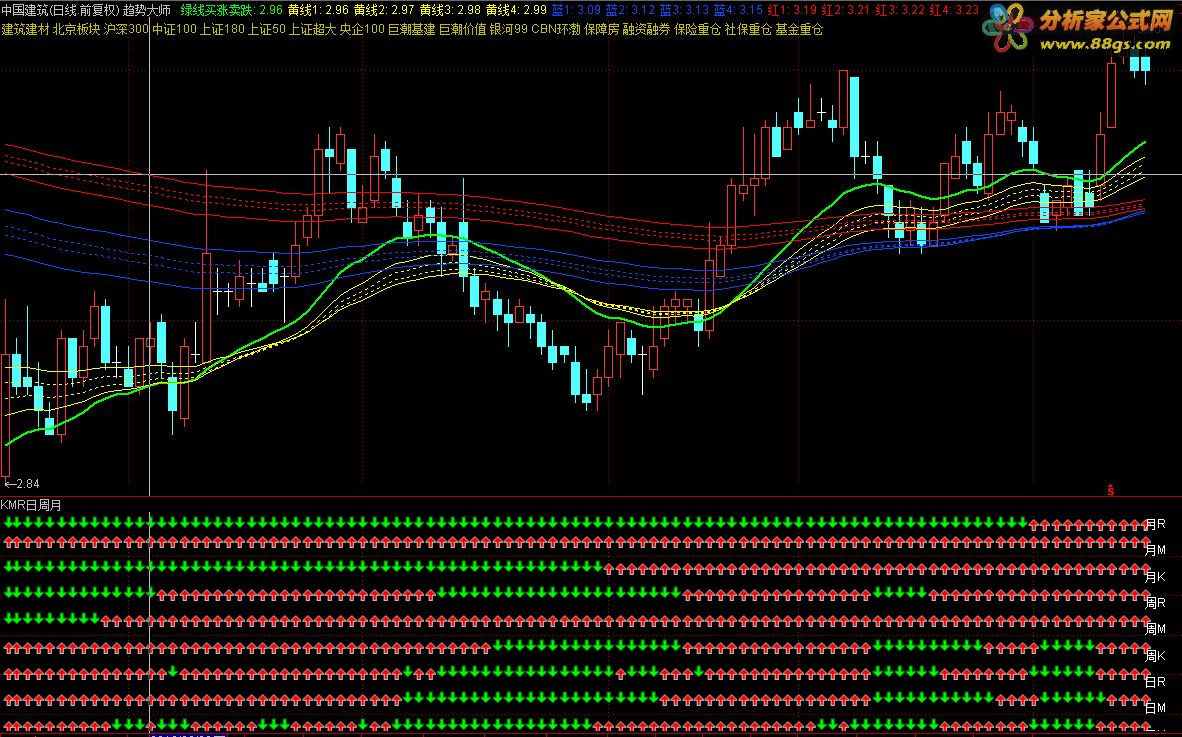Screen dimensions: 1182x737
Task: Click the 趋势大师 indicator name
Action: click(x=147, y=11)
